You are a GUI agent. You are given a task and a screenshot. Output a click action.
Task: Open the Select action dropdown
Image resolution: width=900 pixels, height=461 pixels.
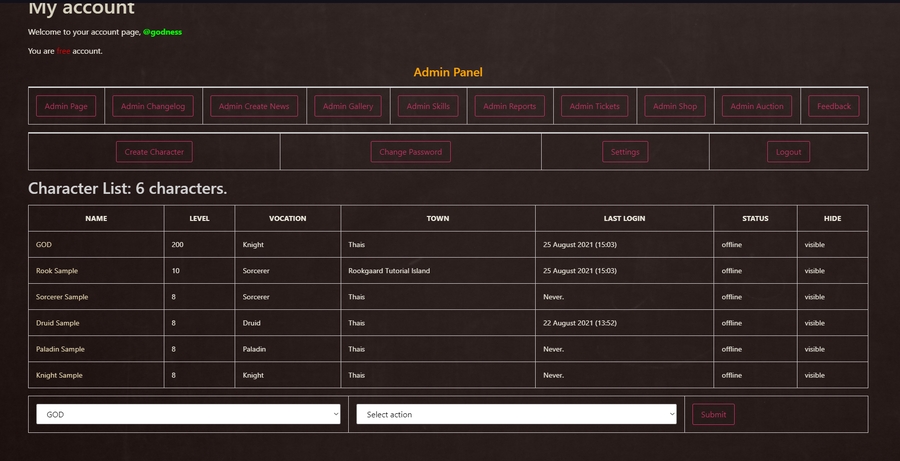pos(516,414)
